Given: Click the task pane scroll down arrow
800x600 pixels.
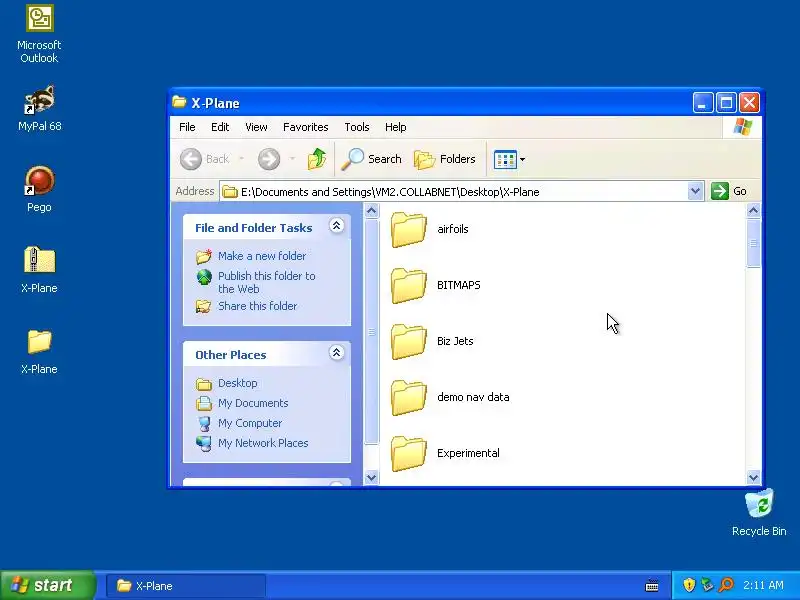Looking at the screenshot, I should (371, 478).
